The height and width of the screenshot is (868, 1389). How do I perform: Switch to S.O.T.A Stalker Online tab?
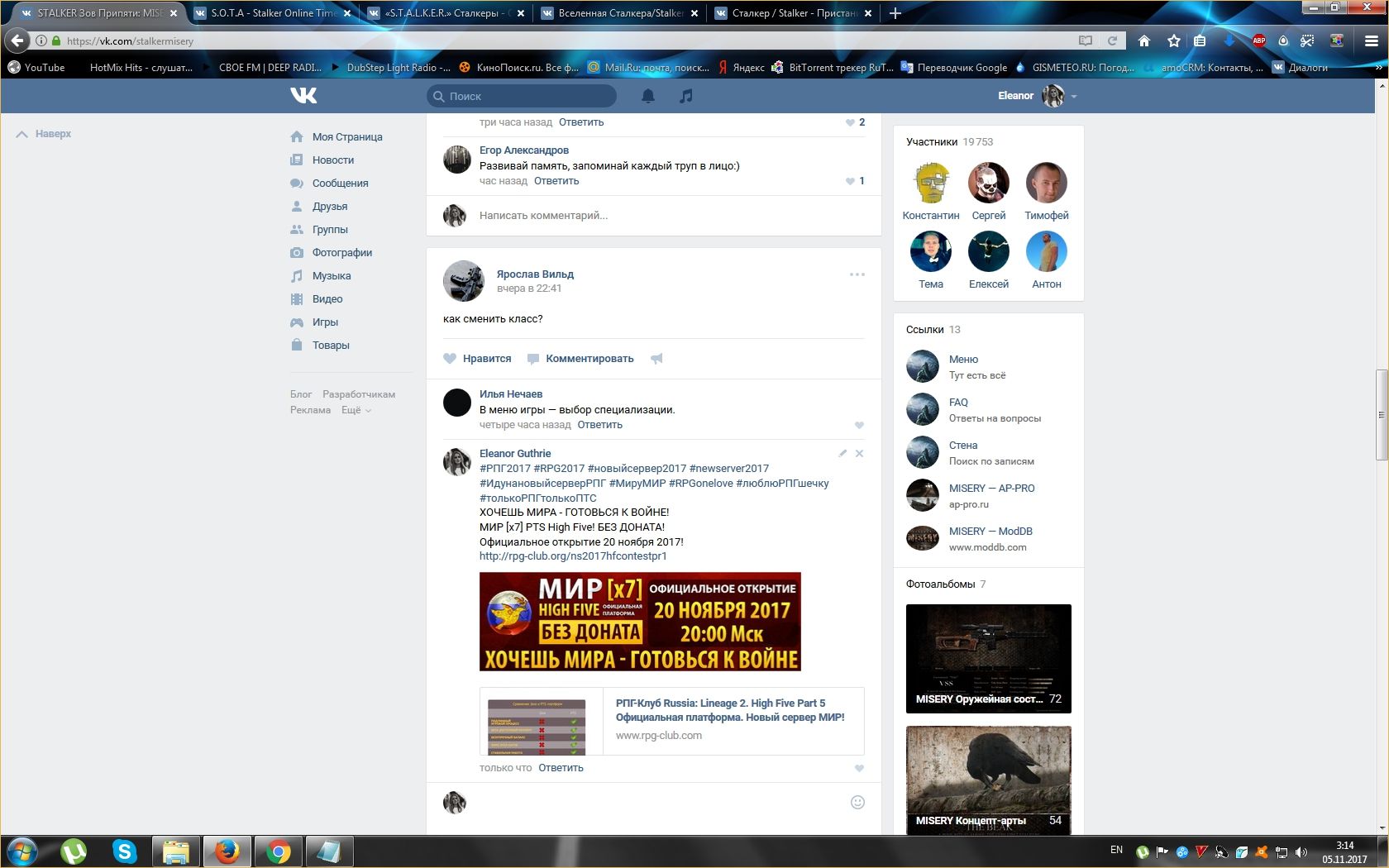click(x=273, y=13)
